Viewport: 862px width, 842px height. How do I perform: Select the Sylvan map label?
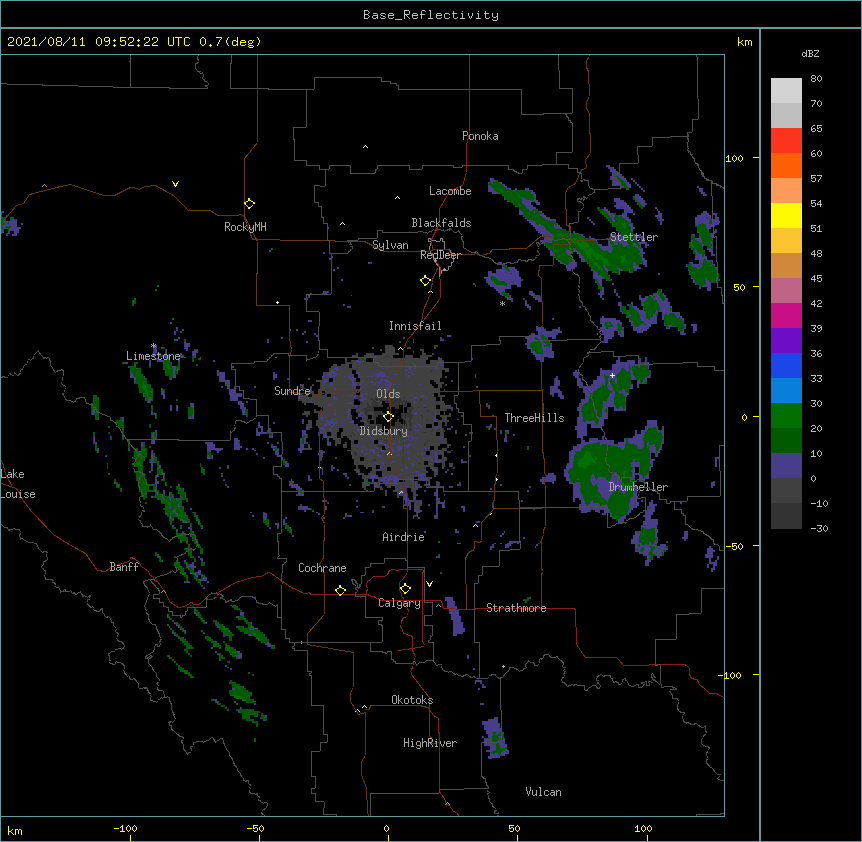(x=390, y=245)
